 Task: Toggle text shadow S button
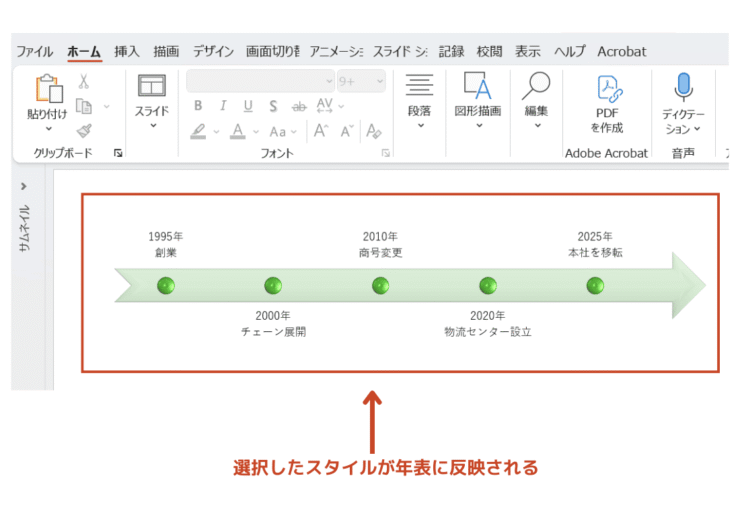click(273, 106)
